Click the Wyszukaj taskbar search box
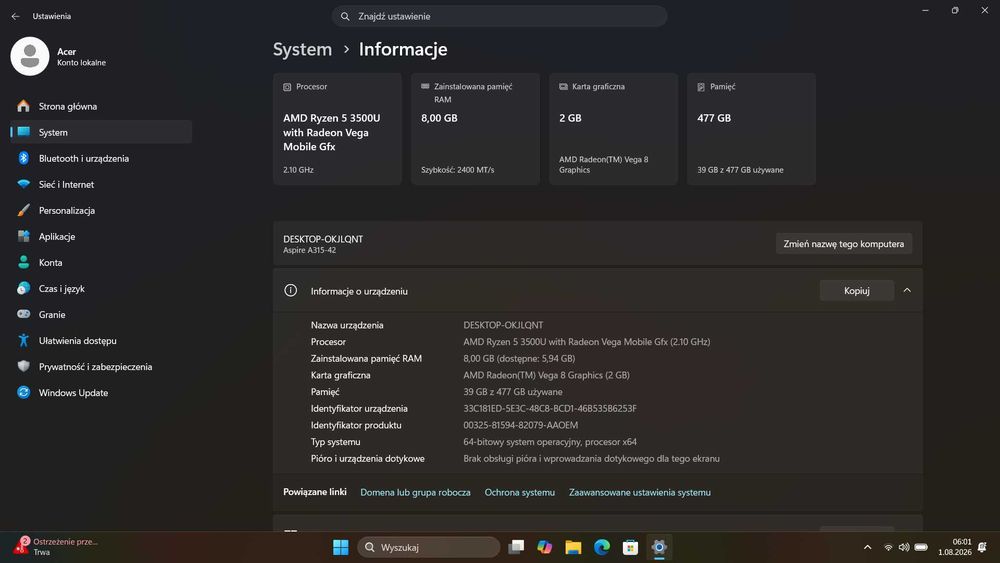Screen dimensions: 1000x563 point(429,547)
